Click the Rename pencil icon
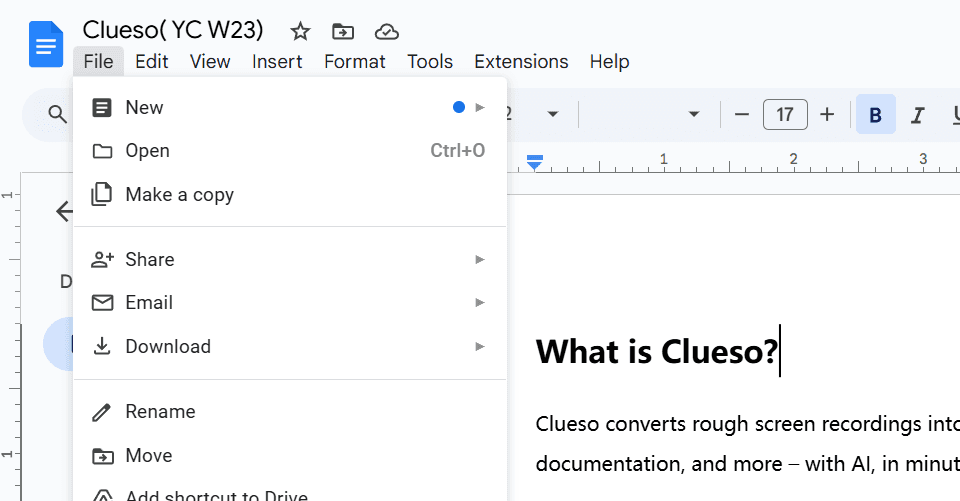Image resolution: width=960 pixels, height=501 pixels. (x=102, y=412)
